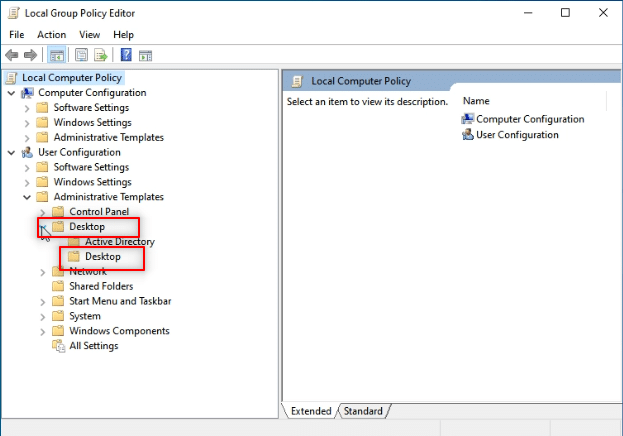Toggle Show/Hide Console Tree toolbar icon
The width and height of the screenshot is (623, 436).
pyautogui.click(x=56, y=55)
